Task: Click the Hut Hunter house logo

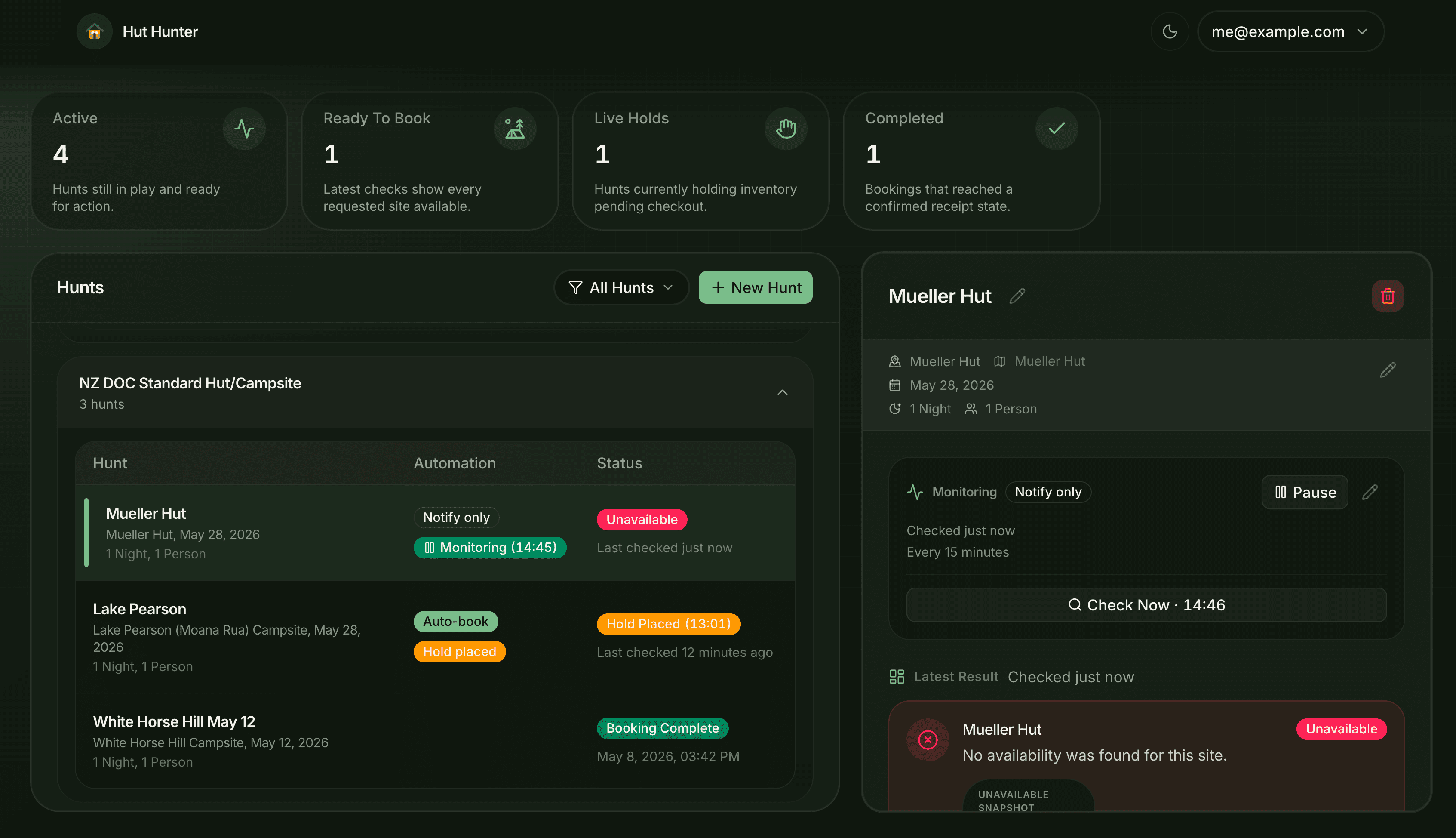Action: click(x=94, y=32)
